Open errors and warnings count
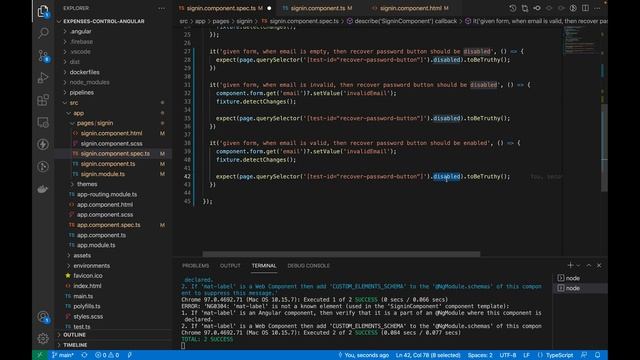This screenshot has height=360, width=640. point(107,355)
